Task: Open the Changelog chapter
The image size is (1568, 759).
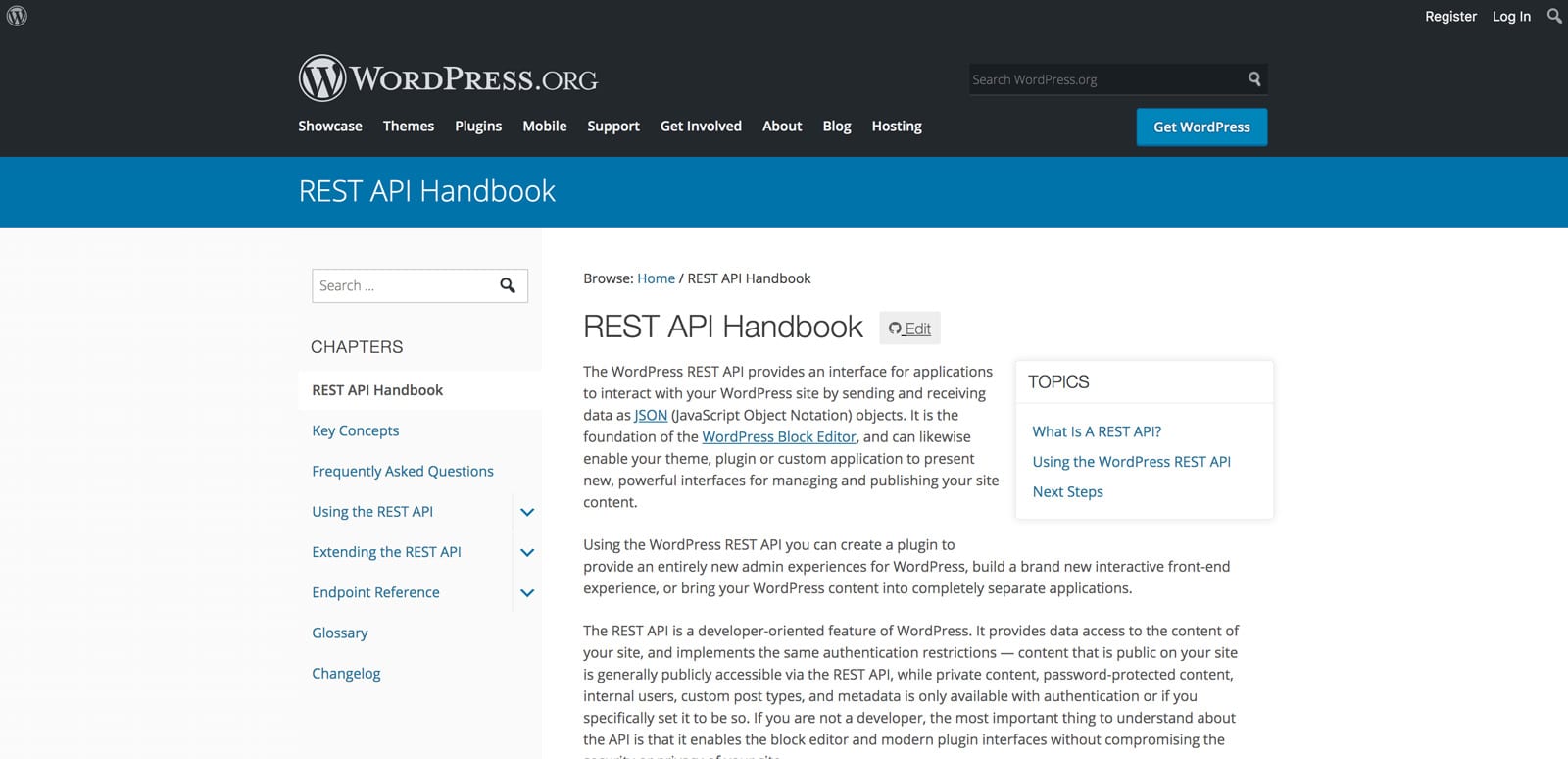Action: point(346,673)
